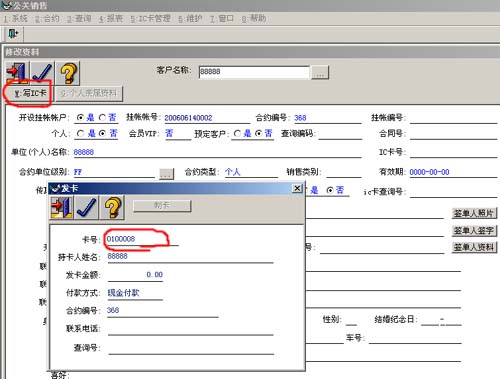The width and height of the screenshot is (500, 379).
Task: Click the 公关销售 application title icon
Action: pyautogui.click(x=7, y=5)
